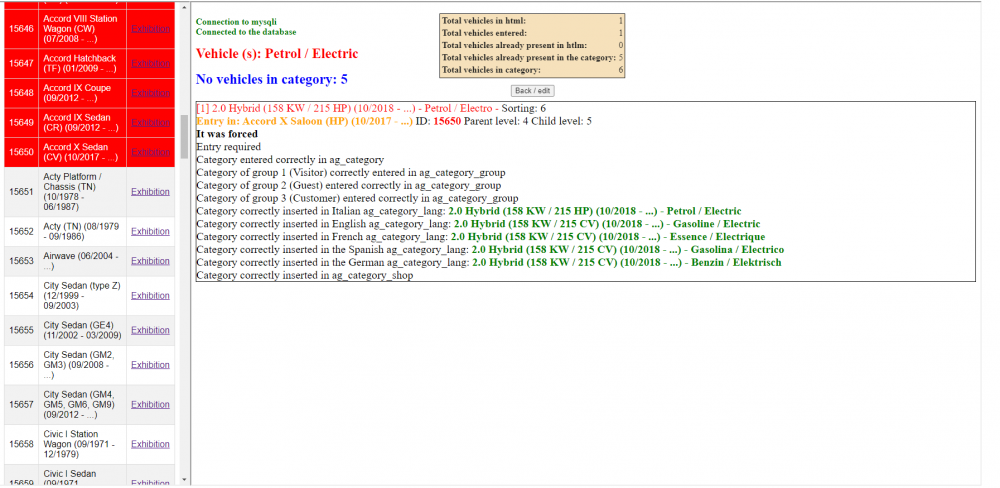Open Exhibition link for City Sedan (type Z)

point(151,295)
